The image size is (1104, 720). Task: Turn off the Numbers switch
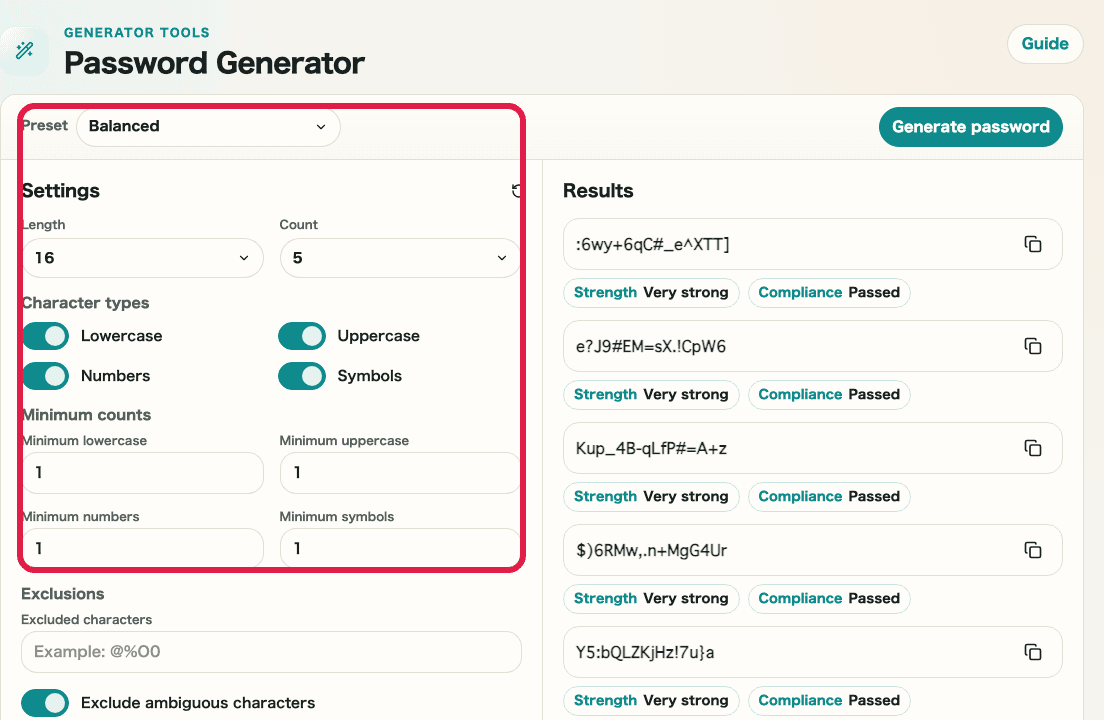pyautogui.click(x=46, y=376)
